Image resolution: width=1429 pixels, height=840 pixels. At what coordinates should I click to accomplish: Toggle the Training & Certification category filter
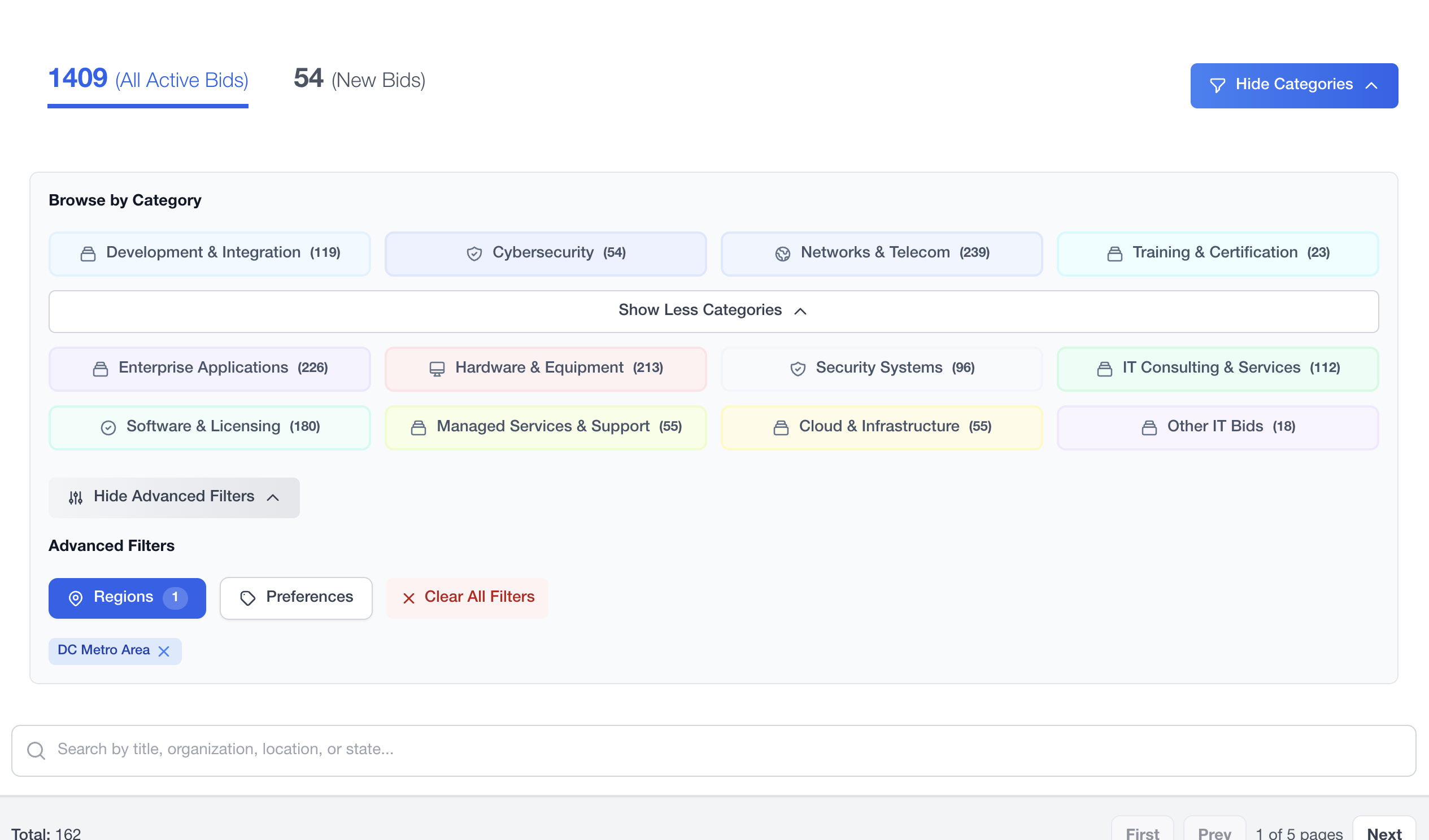click(x=1217, y=253)
